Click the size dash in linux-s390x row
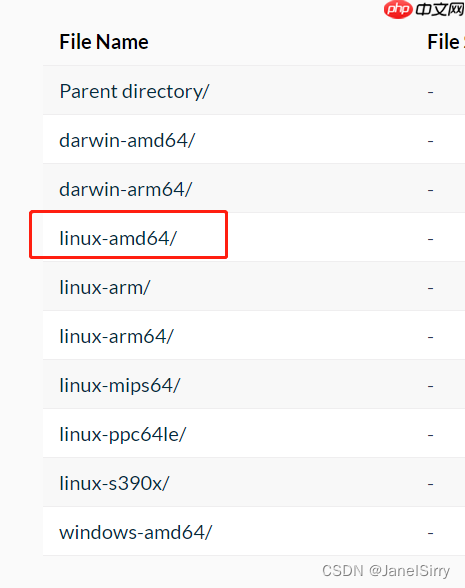 [x=430, y=484]
